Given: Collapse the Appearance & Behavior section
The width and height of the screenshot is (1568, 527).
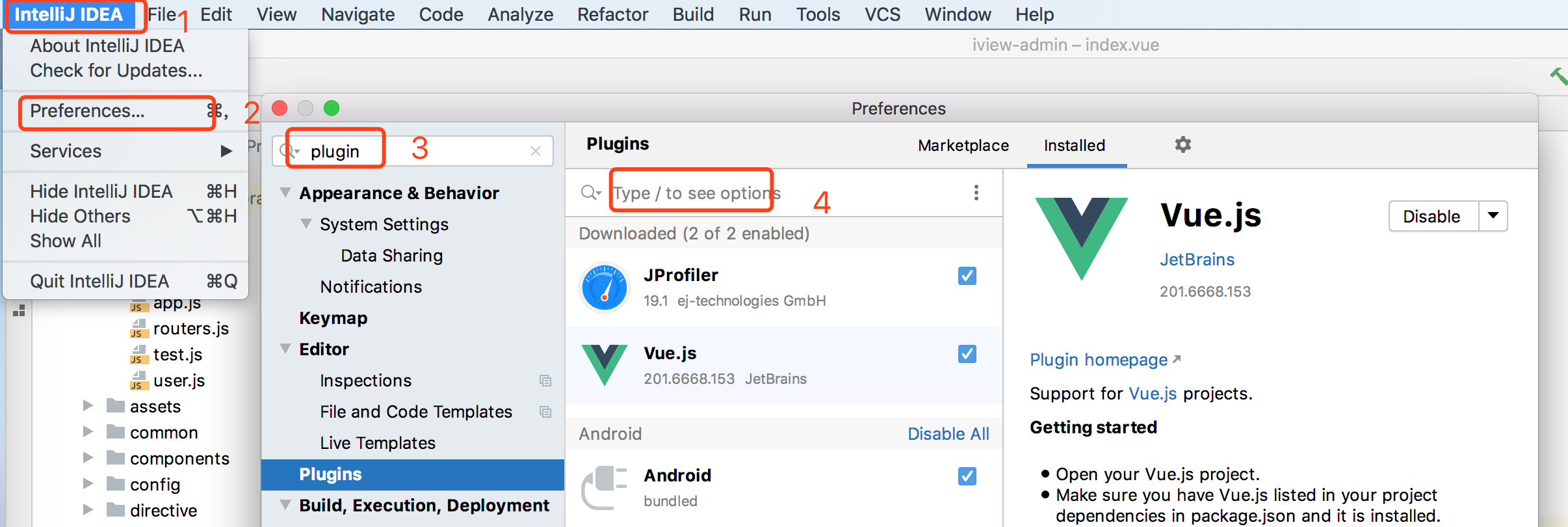Looking at the screenshot, I should click(285, 193).
